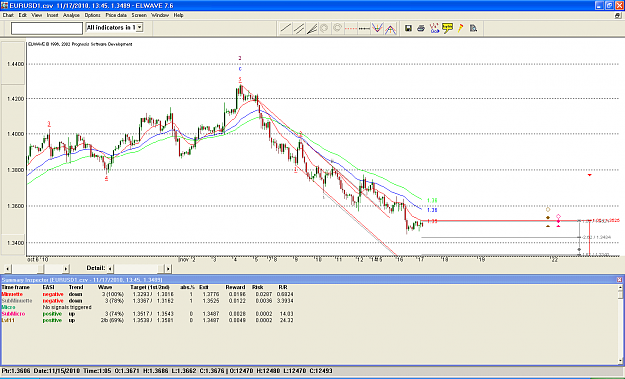Open the Help menu
Viewport: 625px width, 379px height.
[x=178, y=15]
